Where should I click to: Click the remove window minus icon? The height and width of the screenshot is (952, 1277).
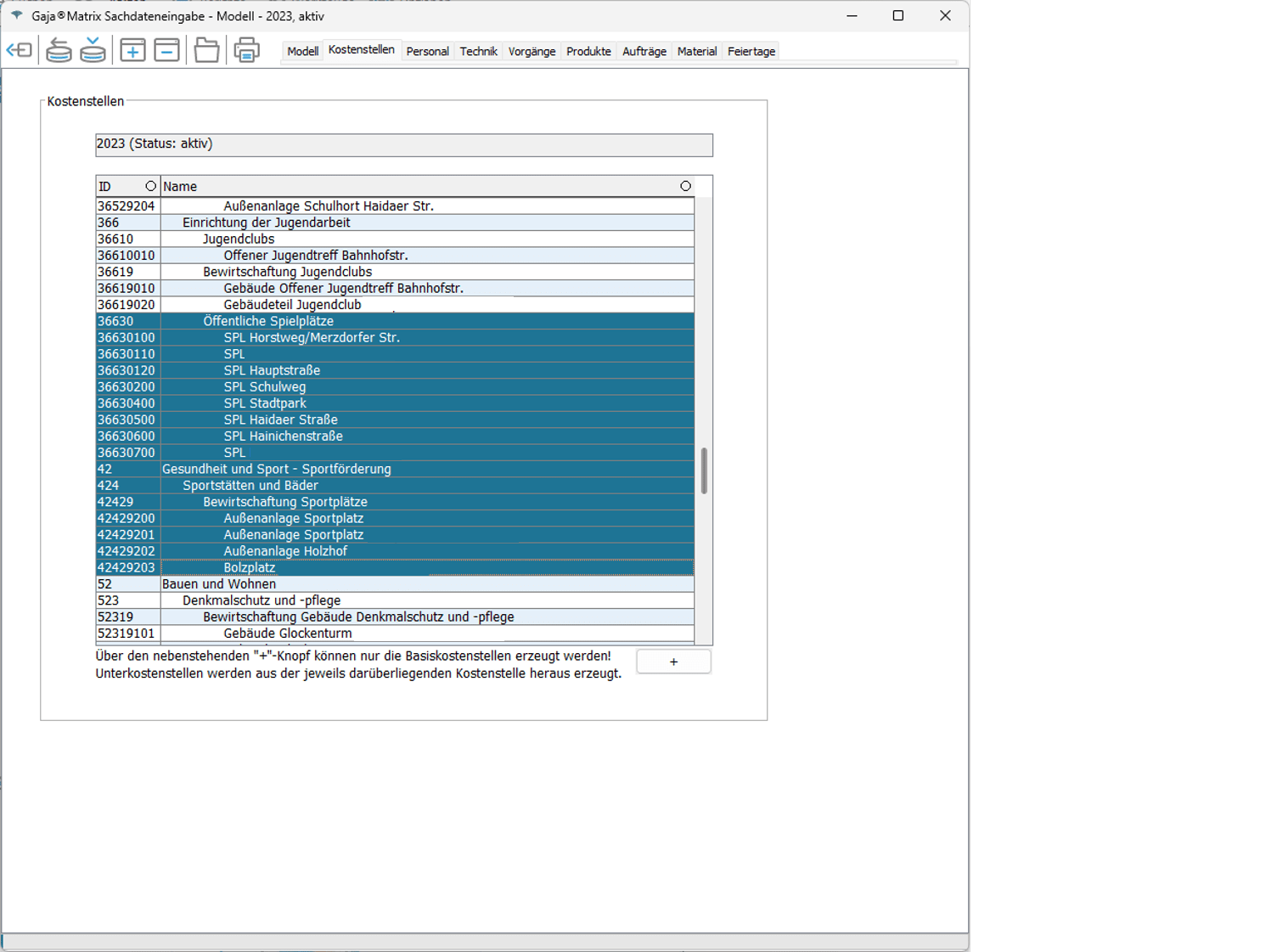tap(166, 51)
